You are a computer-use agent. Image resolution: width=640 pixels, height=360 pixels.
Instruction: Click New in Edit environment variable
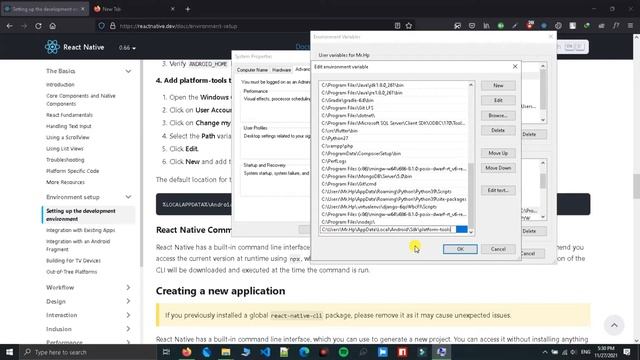[x=498, y=85]
